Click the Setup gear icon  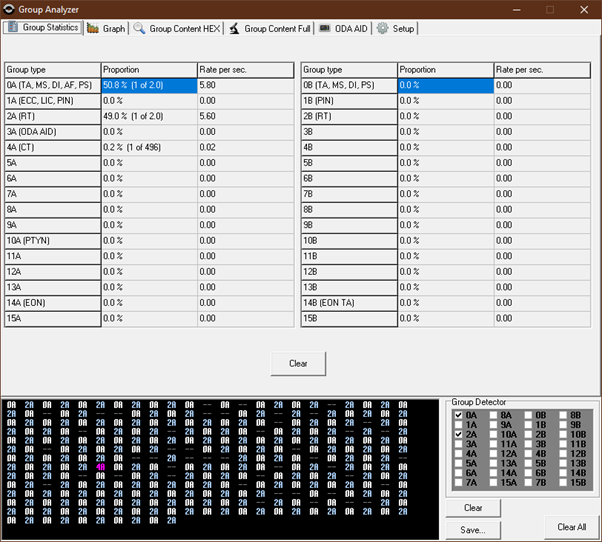click(x=382, y=29)
